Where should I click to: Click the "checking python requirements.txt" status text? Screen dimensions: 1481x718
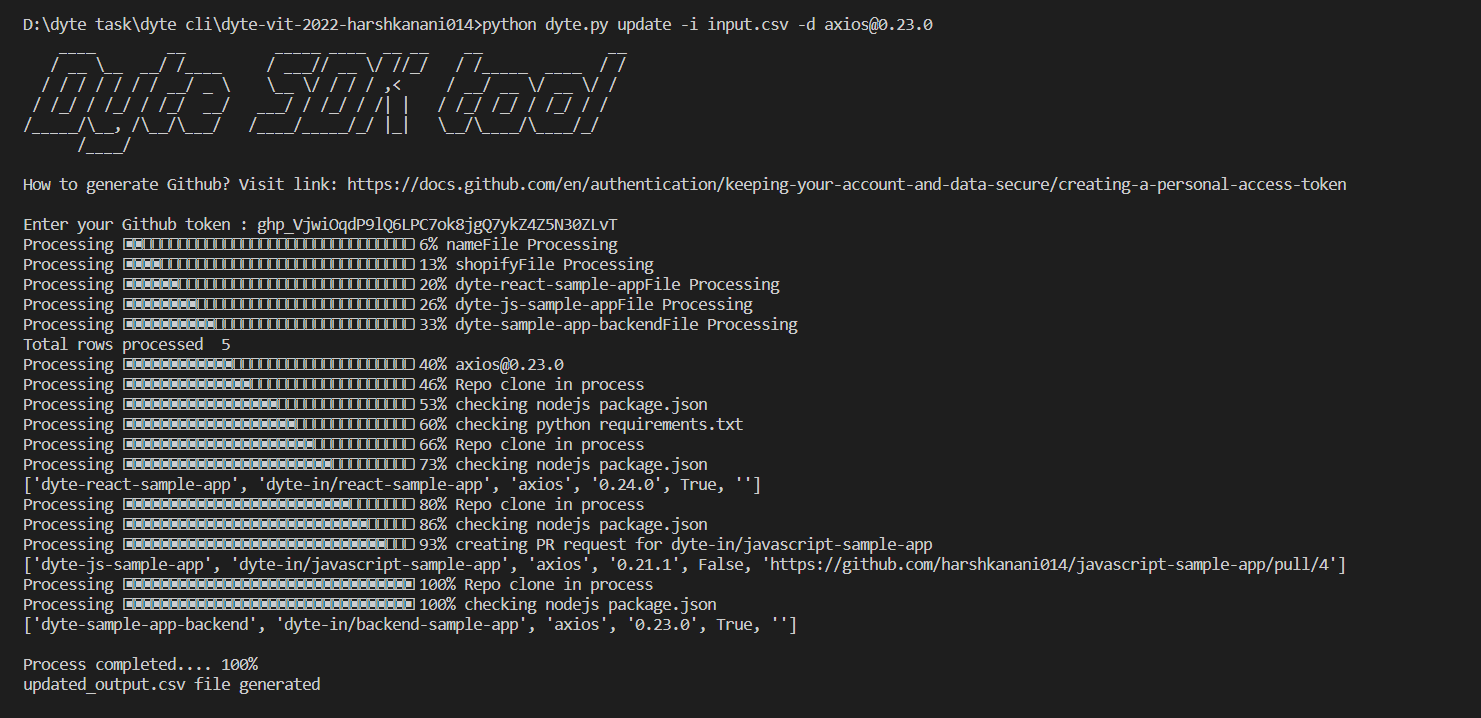point(599,424)
